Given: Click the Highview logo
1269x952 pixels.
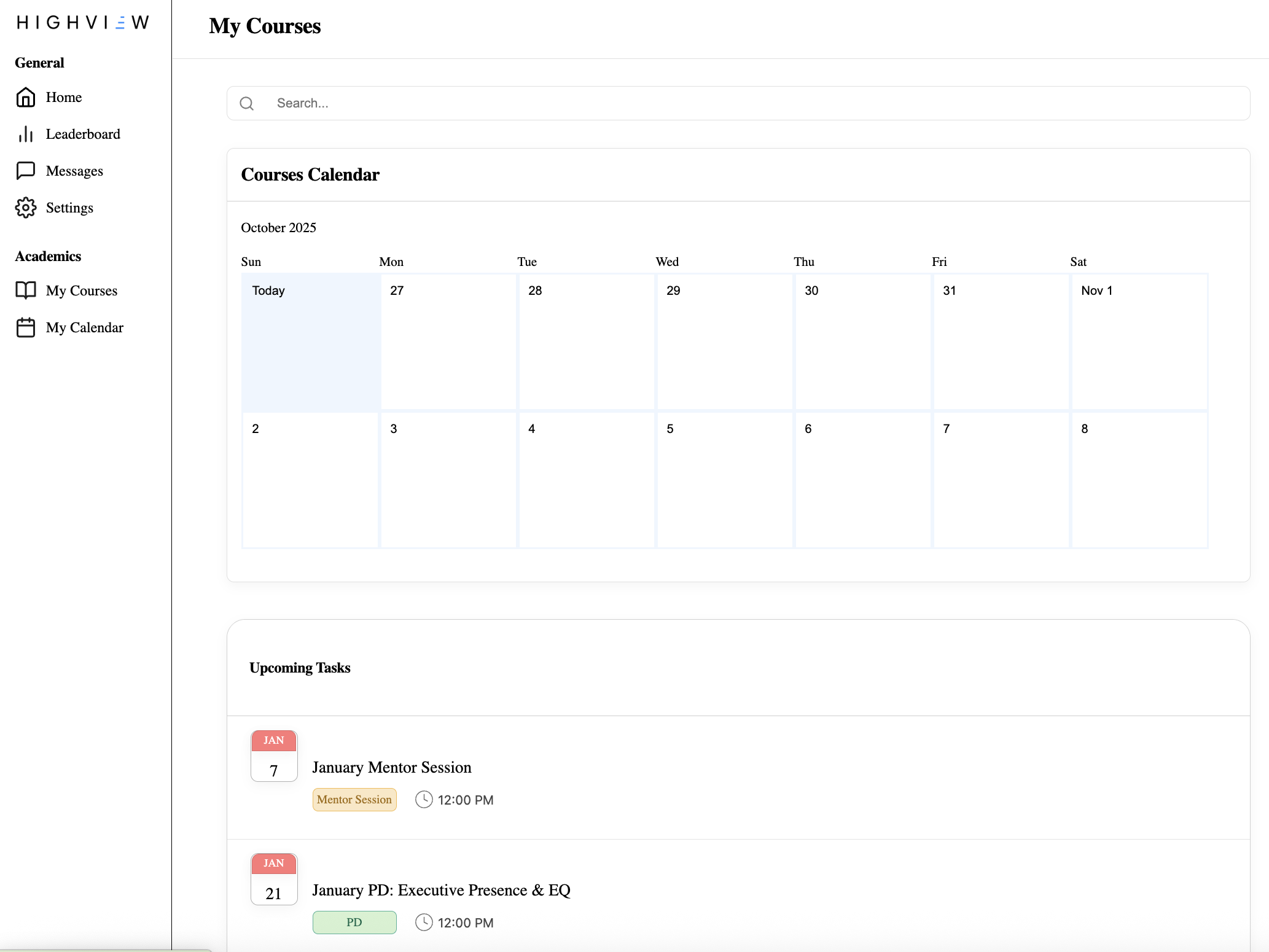Looking at the screenshot, I should pos(83,23).
